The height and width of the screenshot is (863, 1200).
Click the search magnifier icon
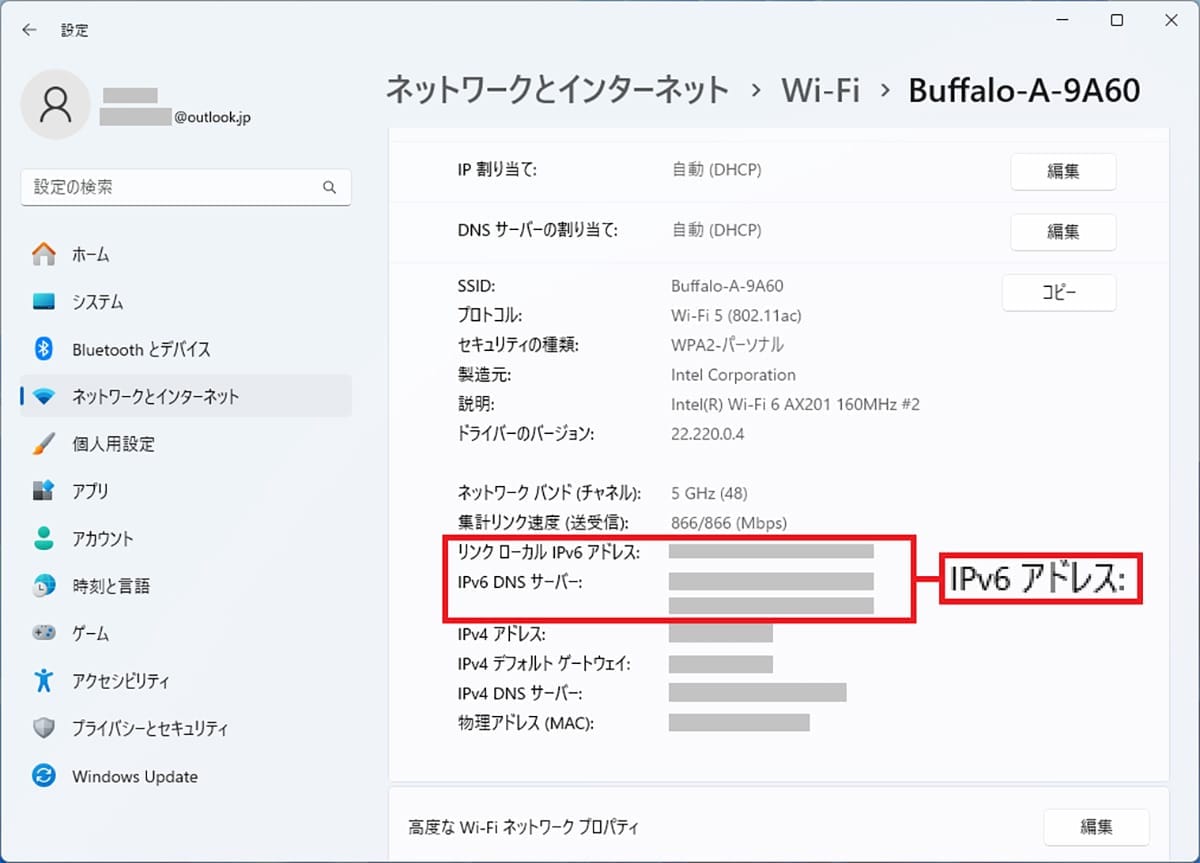click(329, 187)
